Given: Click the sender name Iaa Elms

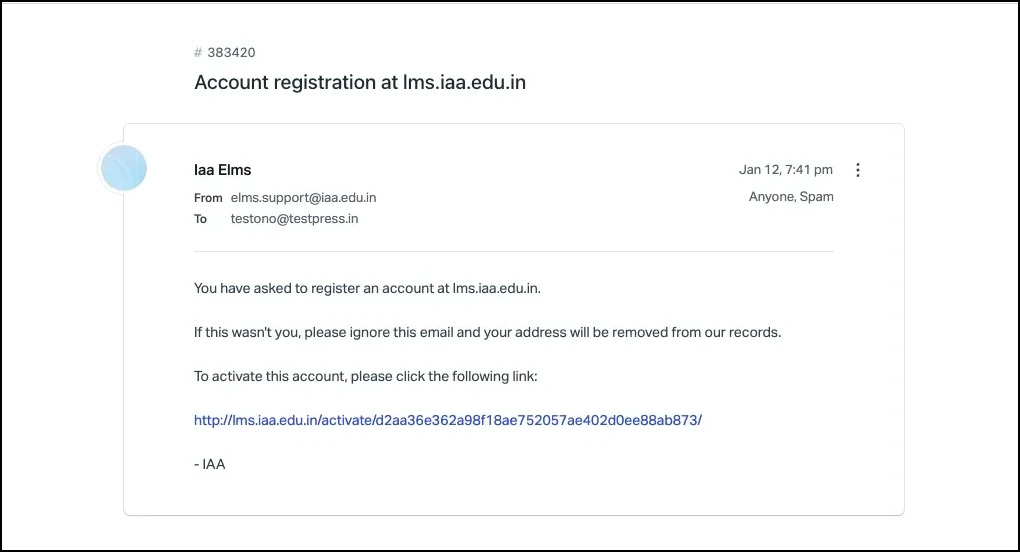Looking at the screenshot, I should coord(222,170).
